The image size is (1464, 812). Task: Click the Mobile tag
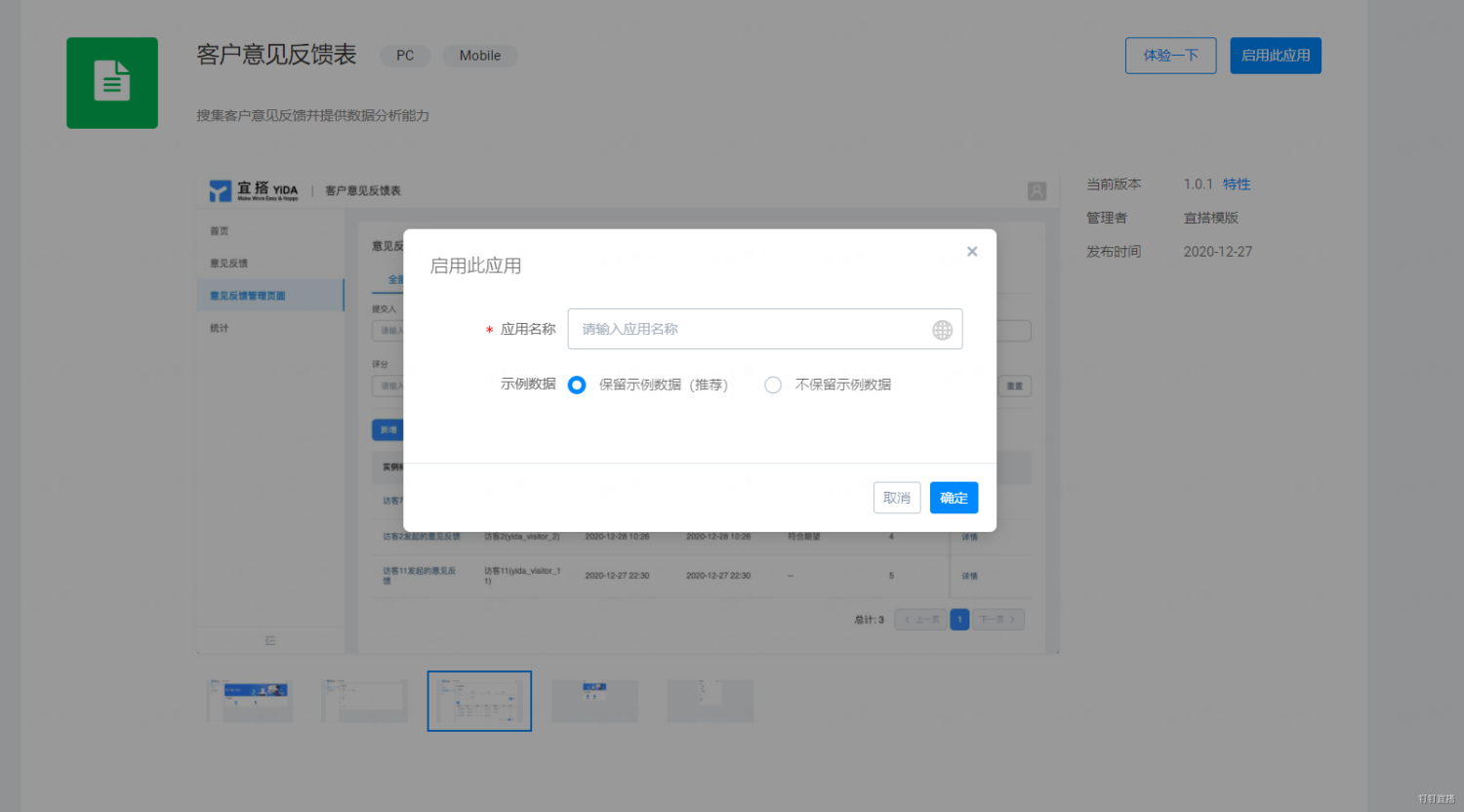click(480, 56)
